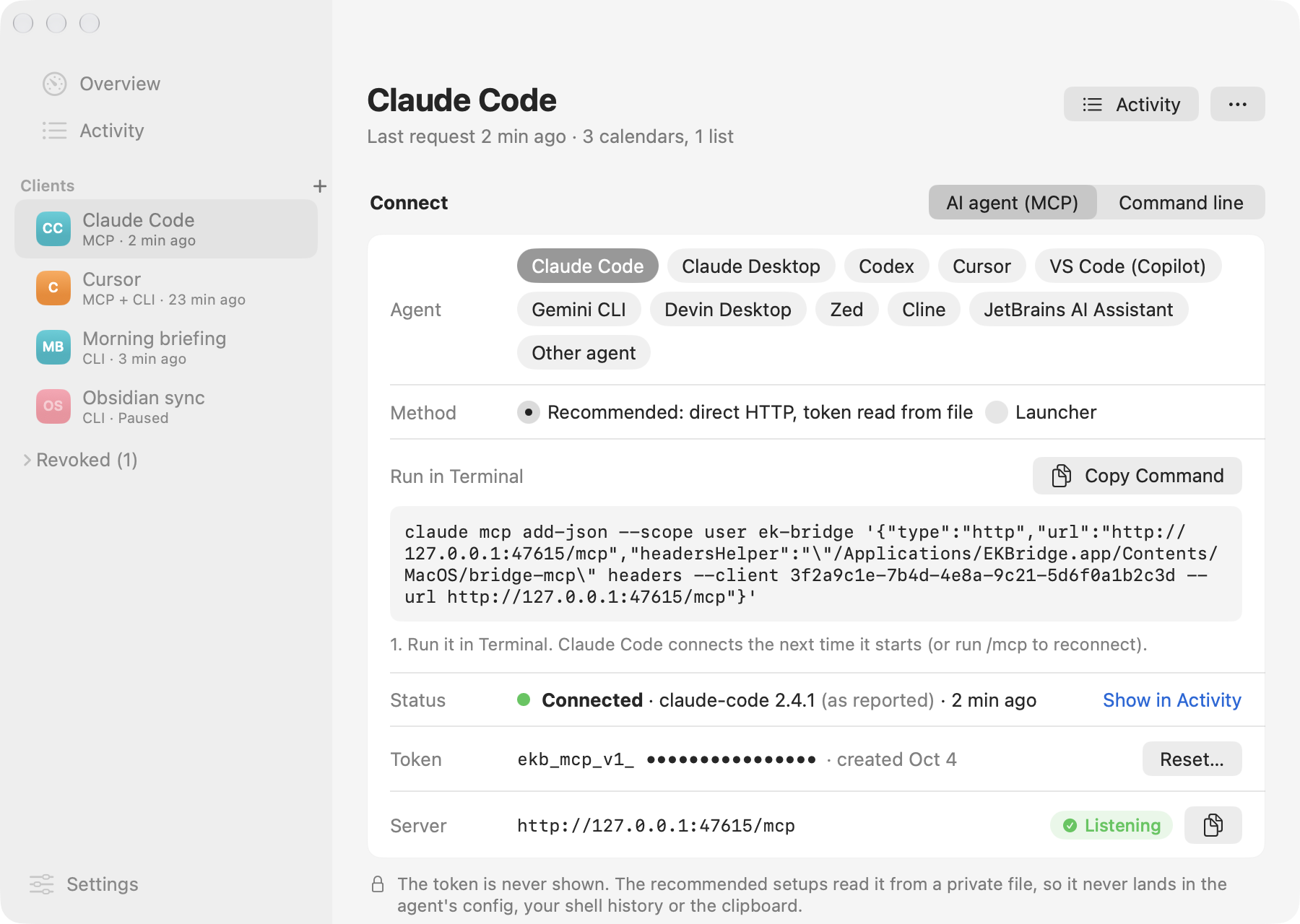The image size is (1300, 924).
Task: Choose the Devin Desktop agent
Action: [728, 310]
